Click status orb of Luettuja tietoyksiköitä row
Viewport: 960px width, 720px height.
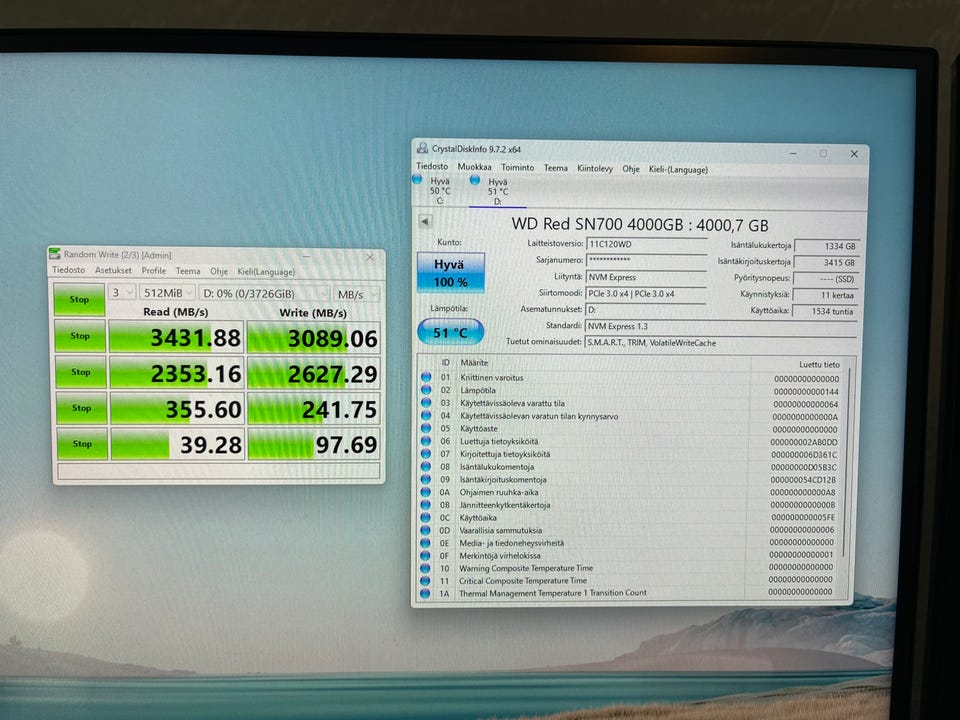click(426, 441)
